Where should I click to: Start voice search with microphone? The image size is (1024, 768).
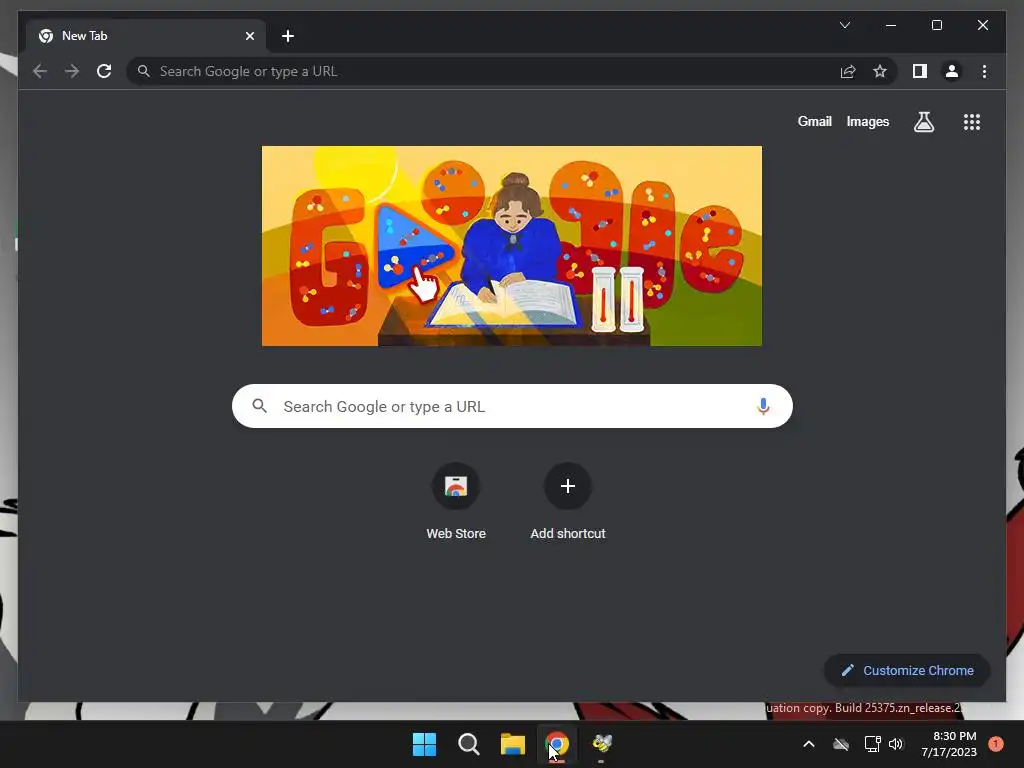coord(763,406)
